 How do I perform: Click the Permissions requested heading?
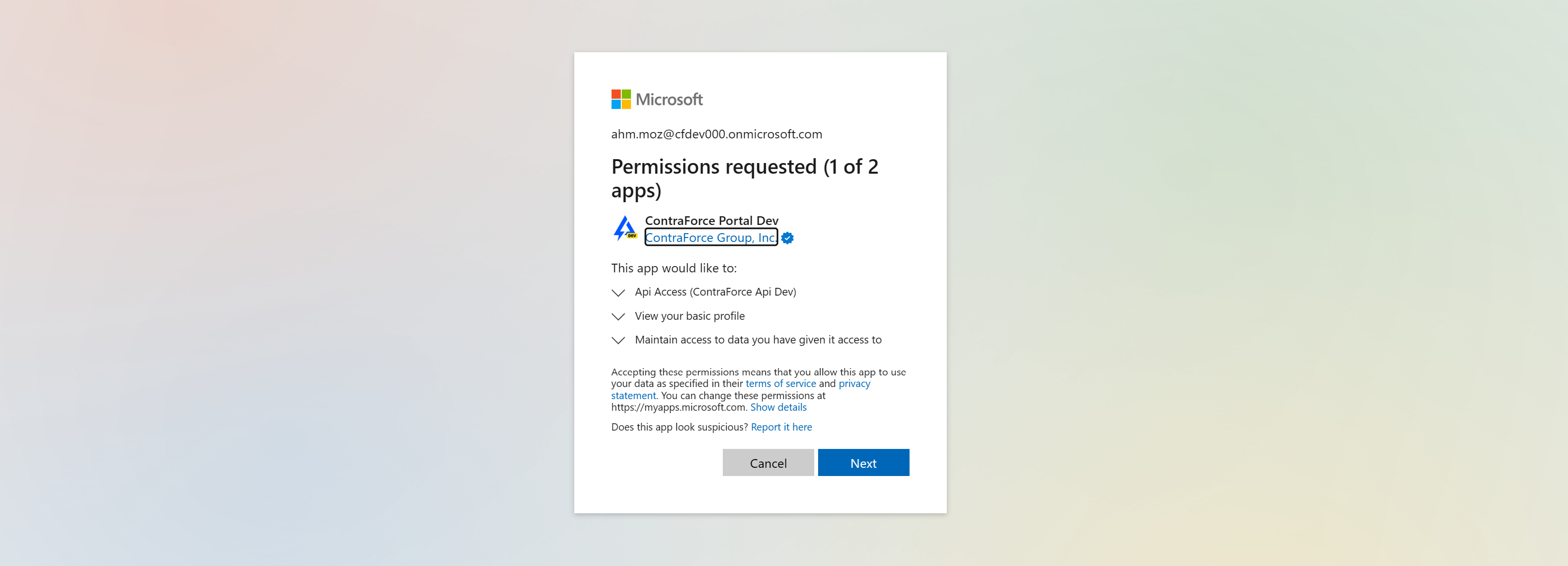[744, 178]
